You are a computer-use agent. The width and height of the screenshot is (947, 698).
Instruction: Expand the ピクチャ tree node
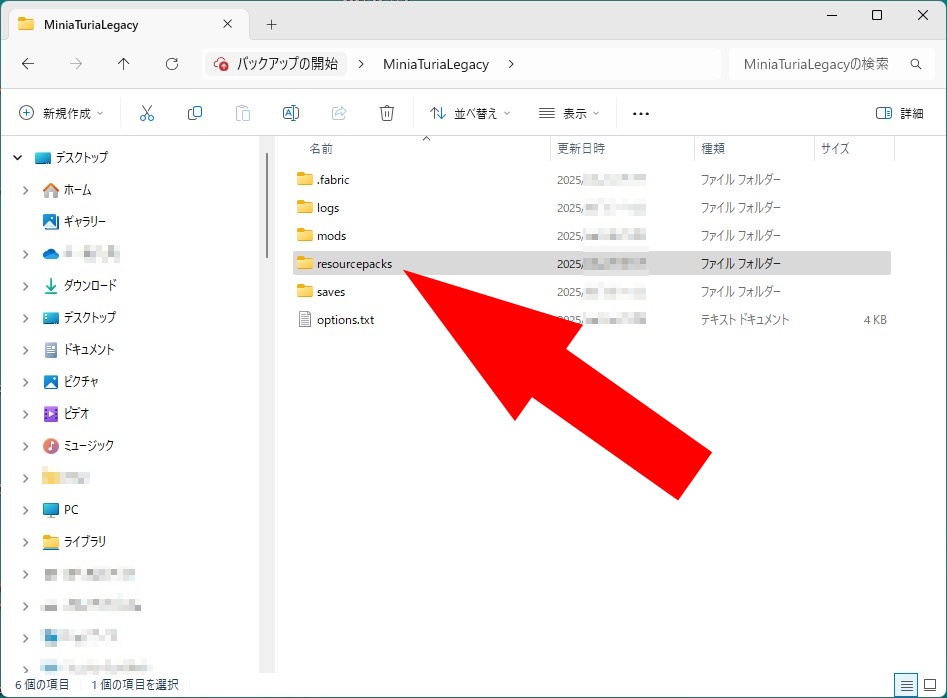coord(25,382)
